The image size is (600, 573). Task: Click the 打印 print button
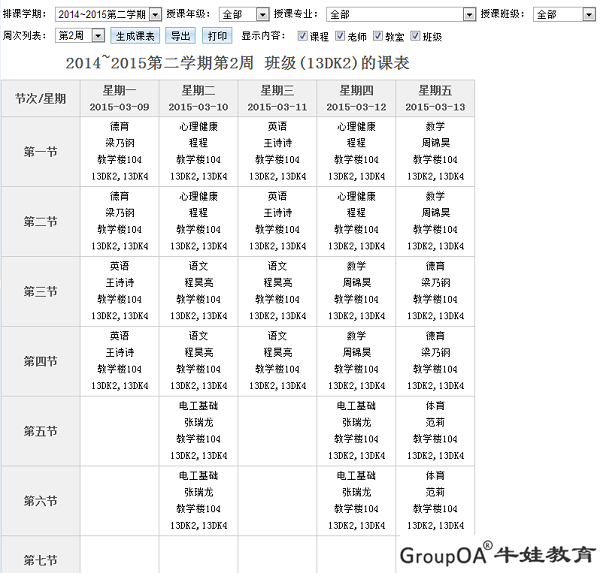(217, 36)
